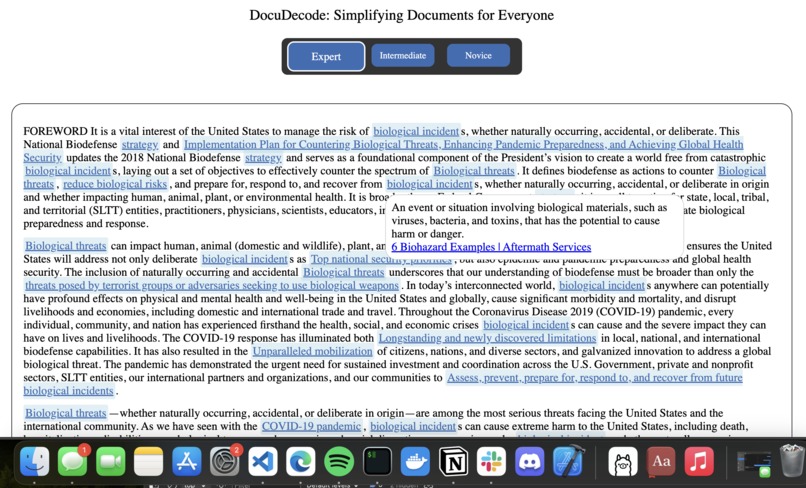Open '6 Biohazard Examples | Aftermath Services' link
Image resolution: width=806 pixels, height=488 pixels.
(491, 247)
